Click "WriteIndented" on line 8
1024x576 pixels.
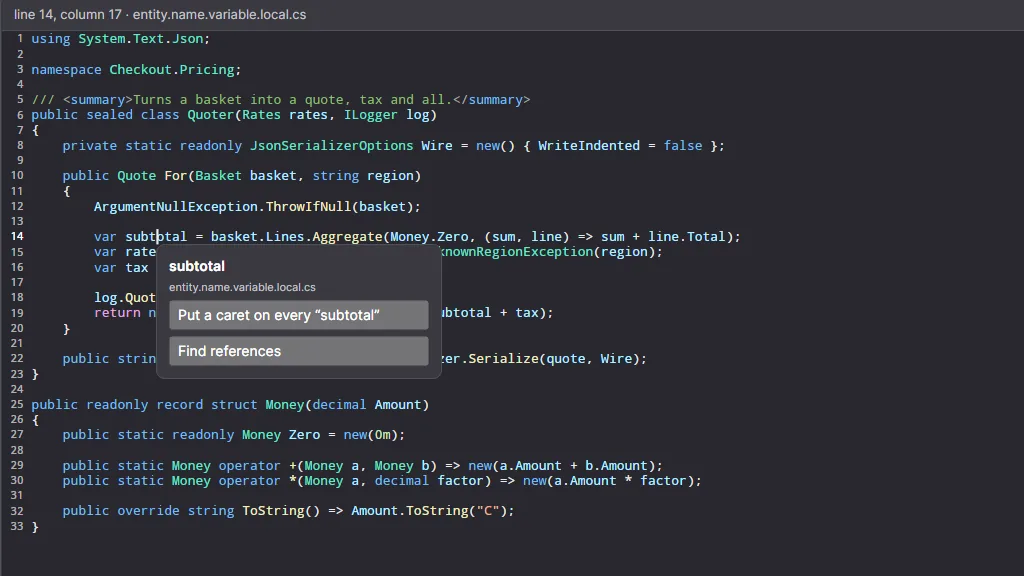[589, 146]
